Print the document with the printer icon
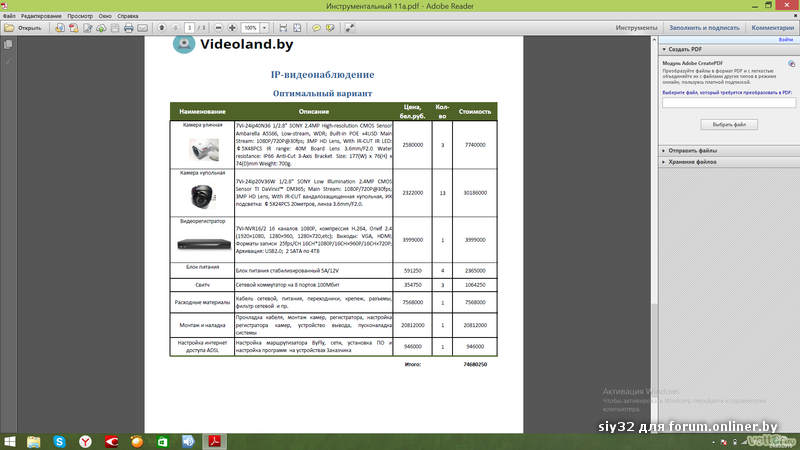800x450 pixels. (x=129, y=28)
